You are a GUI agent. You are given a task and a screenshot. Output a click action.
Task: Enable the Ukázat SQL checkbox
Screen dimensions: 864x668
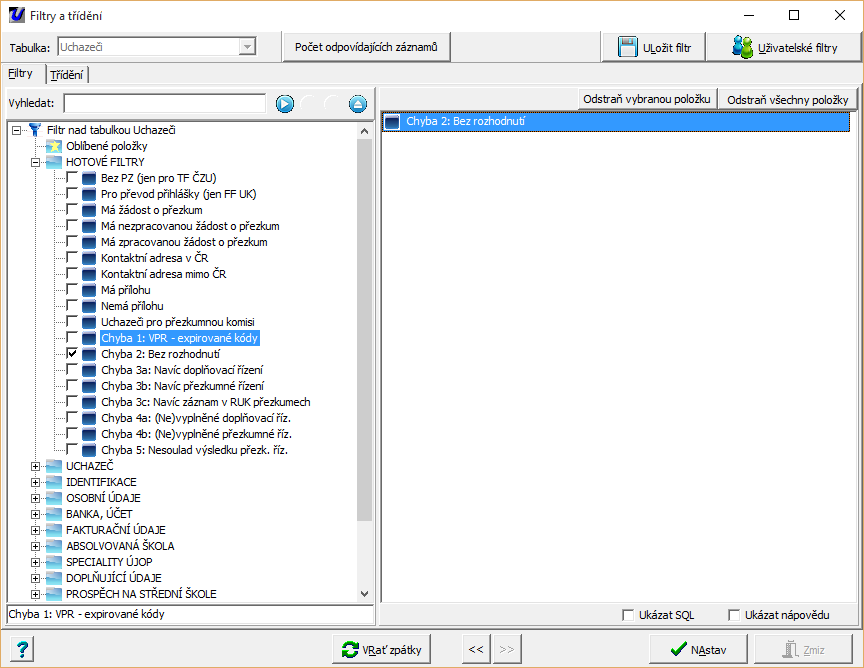628,615
